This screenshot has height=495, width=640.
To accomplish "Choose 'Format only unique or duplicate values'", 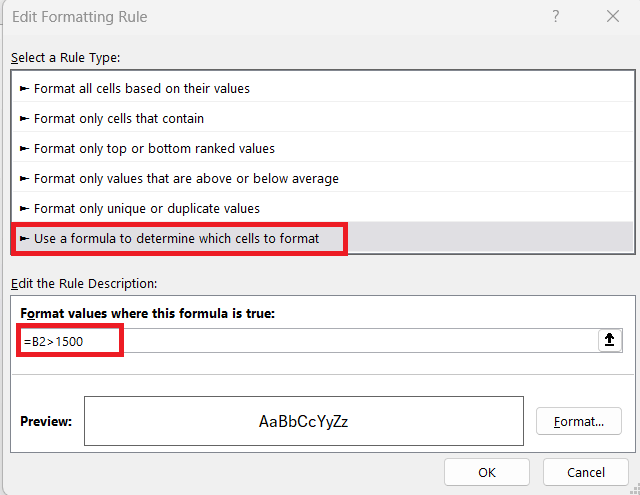I will pos(147,208).
